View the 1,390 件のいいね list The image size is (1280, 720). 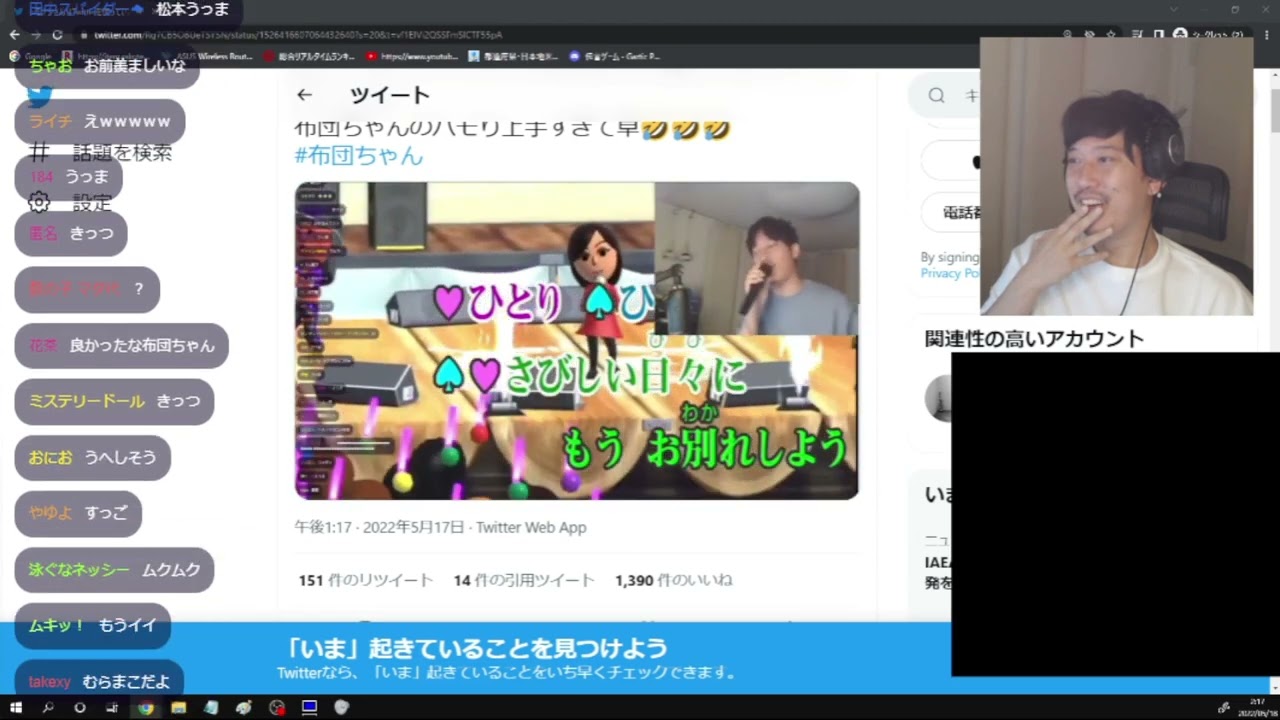(674, 580)
